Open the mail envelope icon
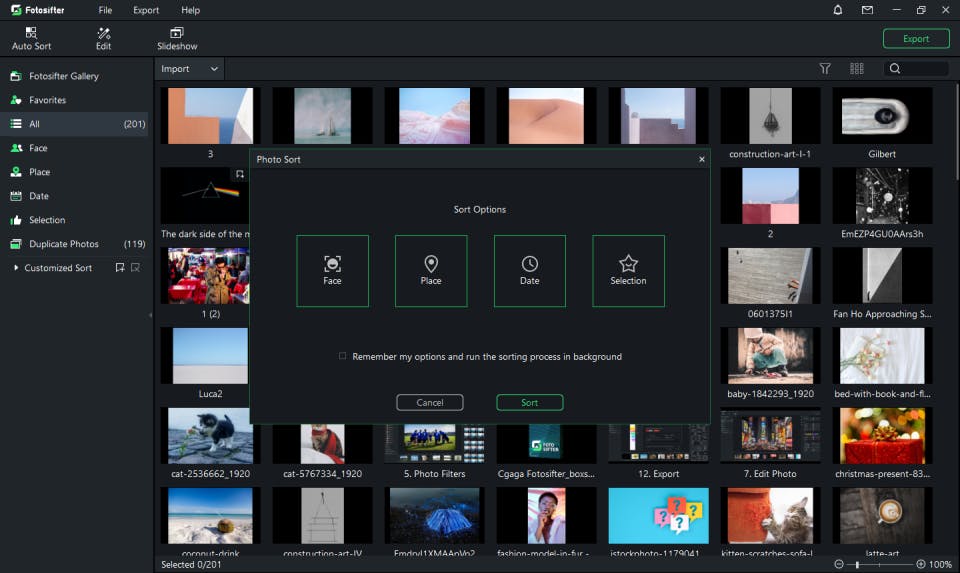The image size is (960, 573). (867, 10)
